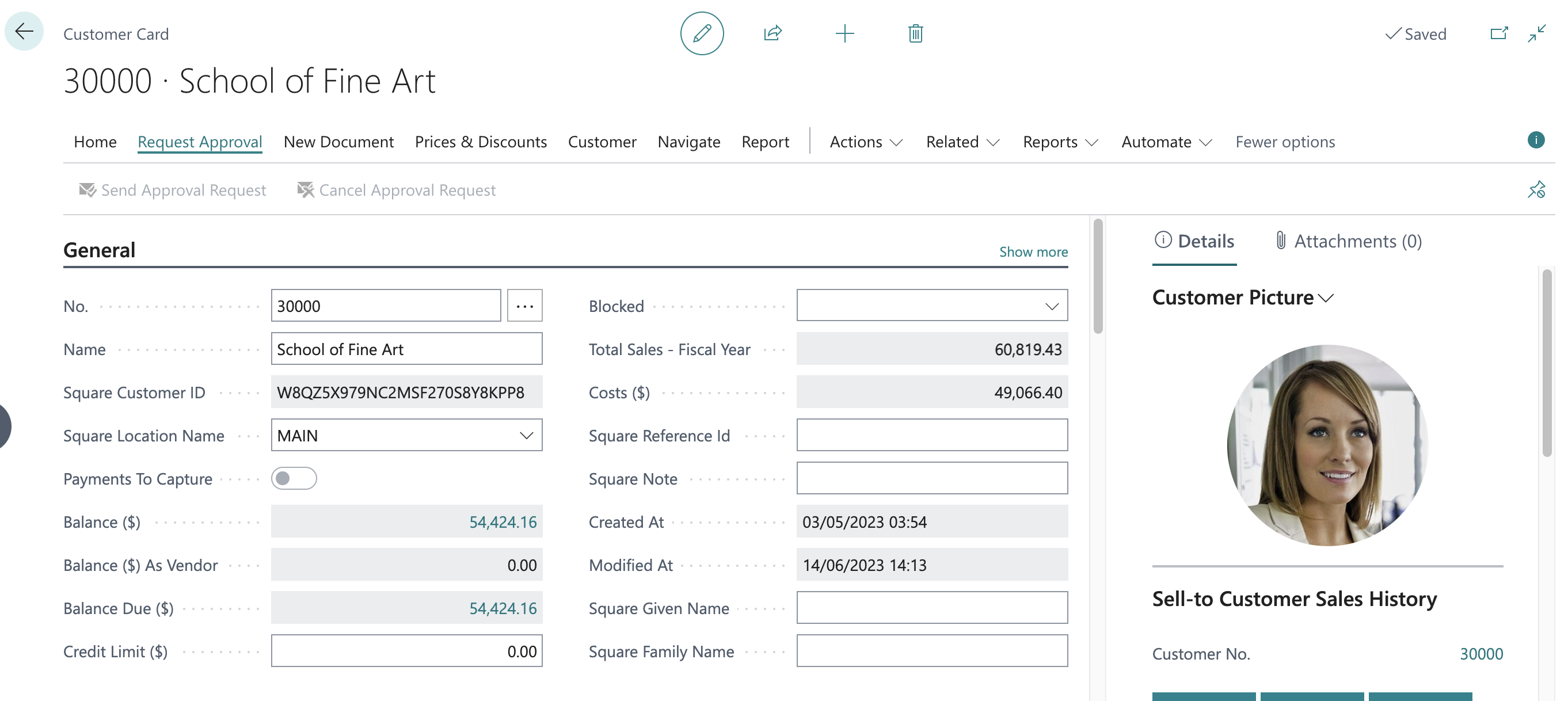1568x701 pixels.
Task: Click the Square Note input field
Action: coord(931,478)
